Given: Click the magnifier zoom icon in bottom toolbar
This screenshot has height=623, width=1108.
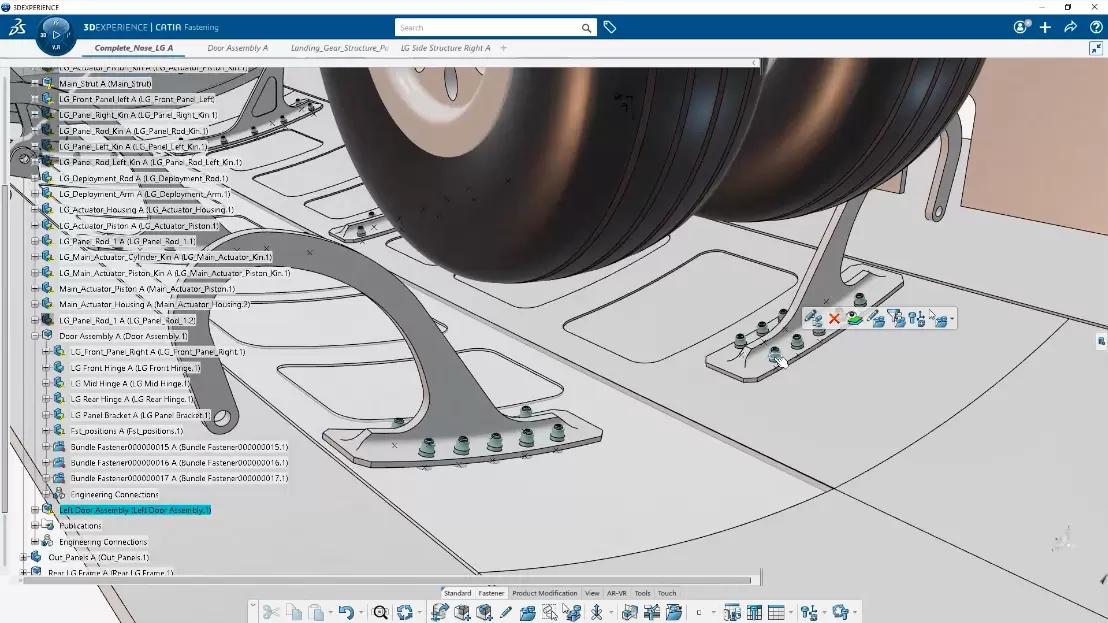Looking at the screenshot, I should click(x=380, y=612).
